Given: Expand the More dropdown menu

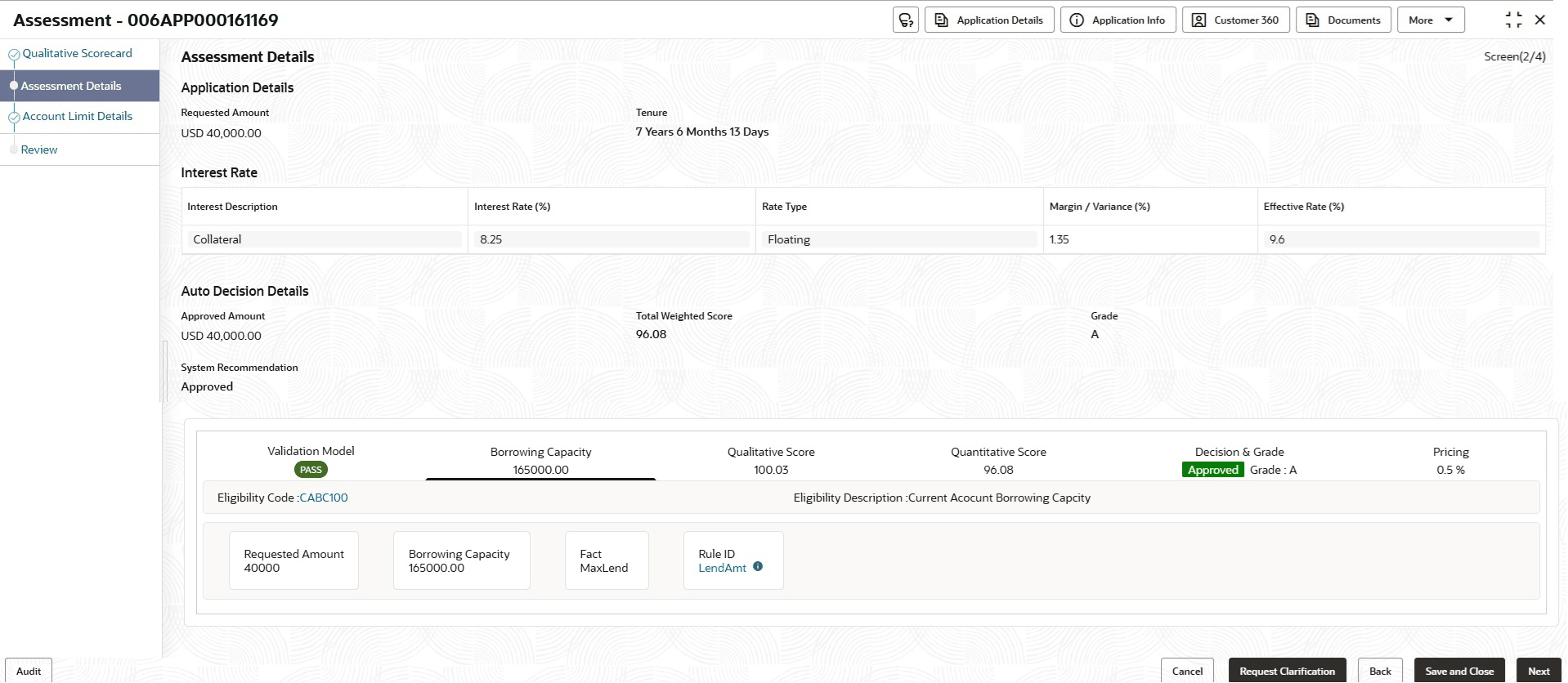Looking at the screenshot, I should coord(1431,20).
